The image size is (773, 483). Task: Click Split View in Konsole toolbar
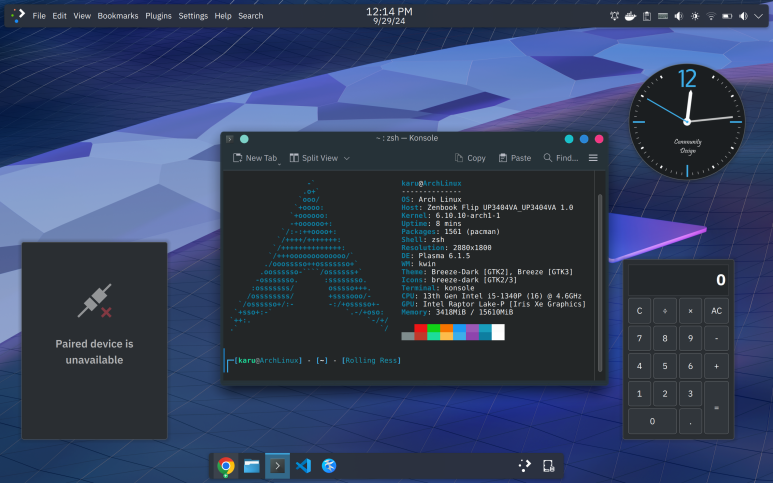[x=314, y=158]
